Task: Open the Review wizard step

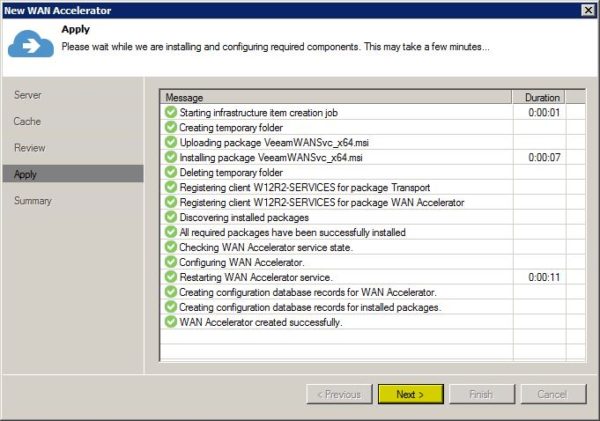Action: [x=30, y=148]
